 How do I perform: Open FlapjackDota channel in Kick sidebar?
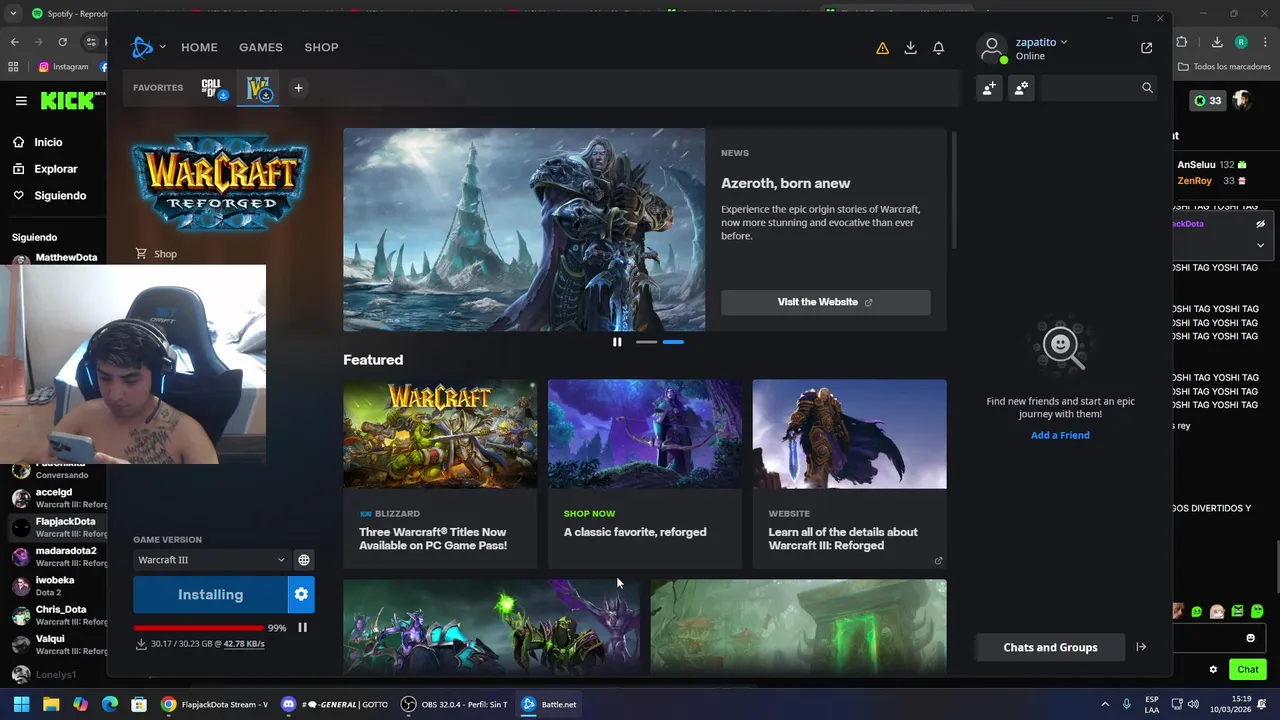pyautogui.click(x=57, y=527)
